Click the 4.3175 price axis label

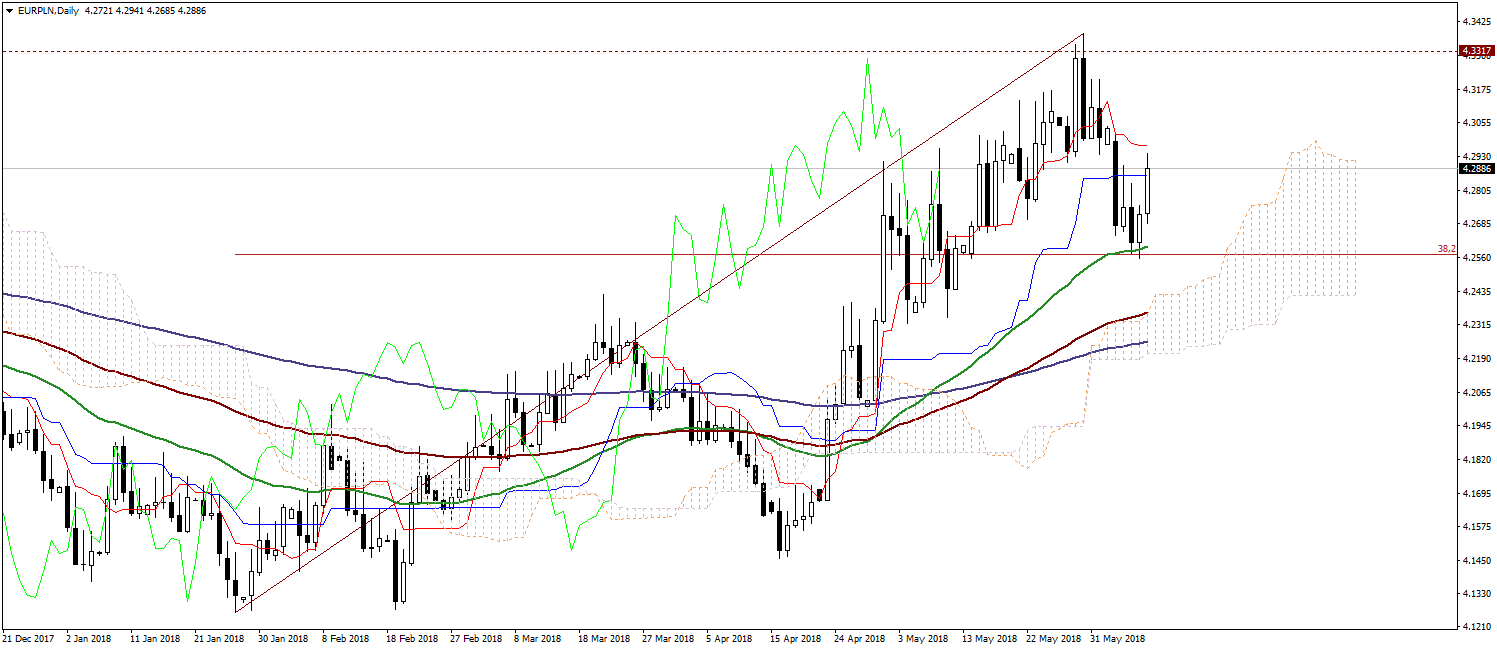click(1476, 89)
